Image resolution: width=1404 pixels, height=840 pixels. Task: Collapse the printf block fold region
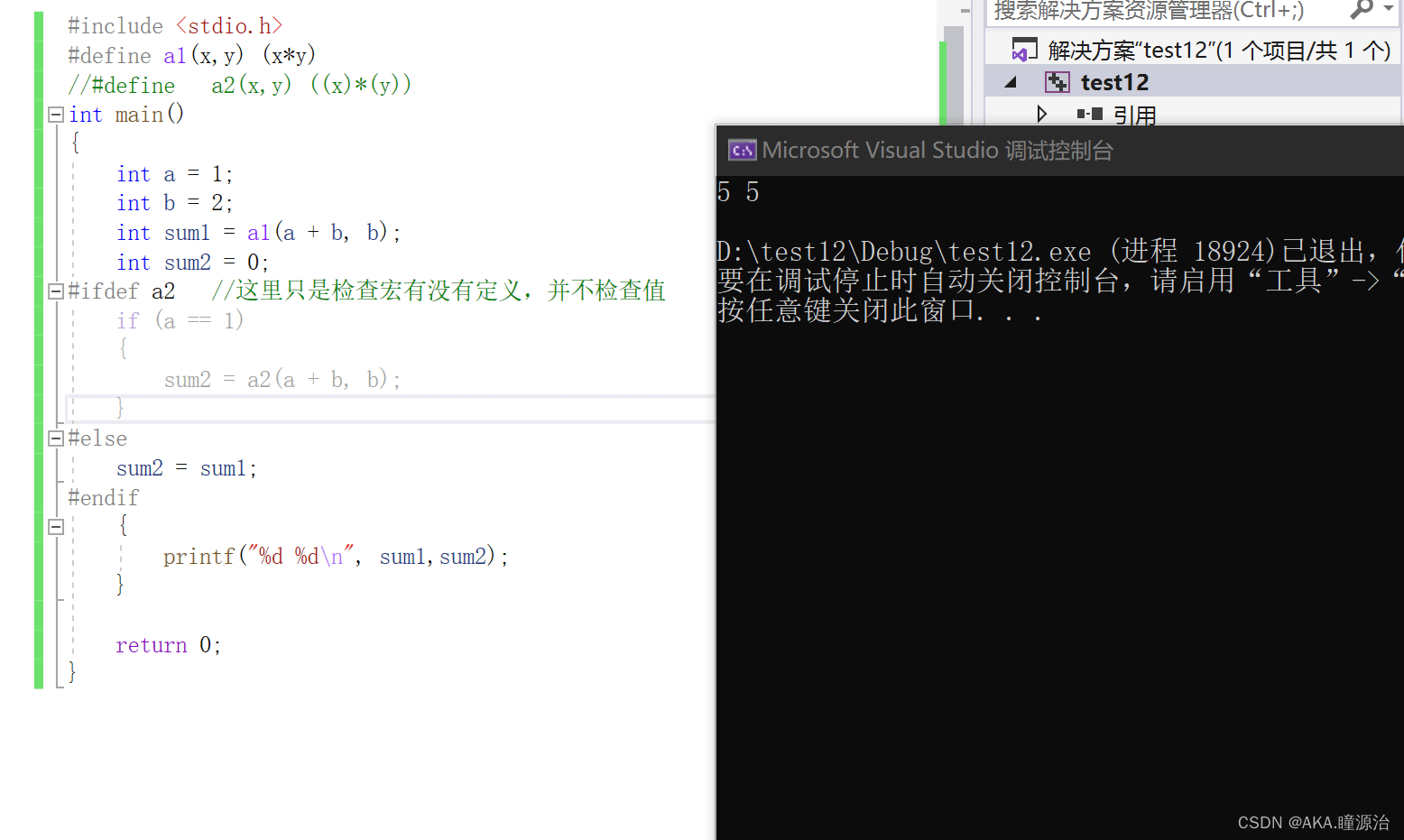[x=55, y=526]
